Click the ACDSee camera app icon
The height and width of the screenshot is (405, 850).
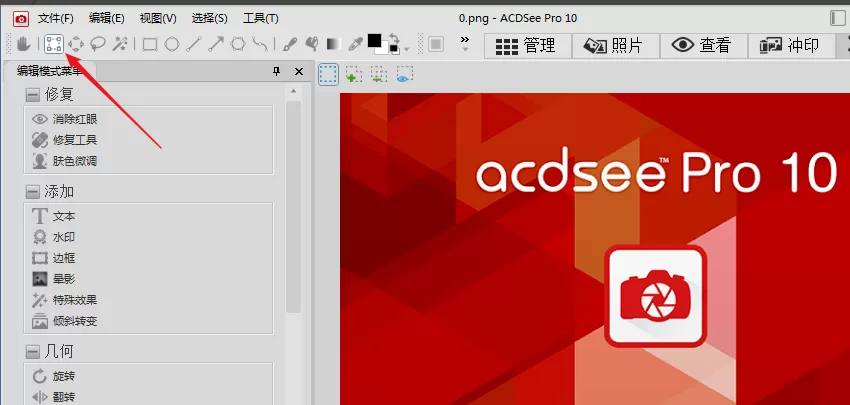pos(21,20)
